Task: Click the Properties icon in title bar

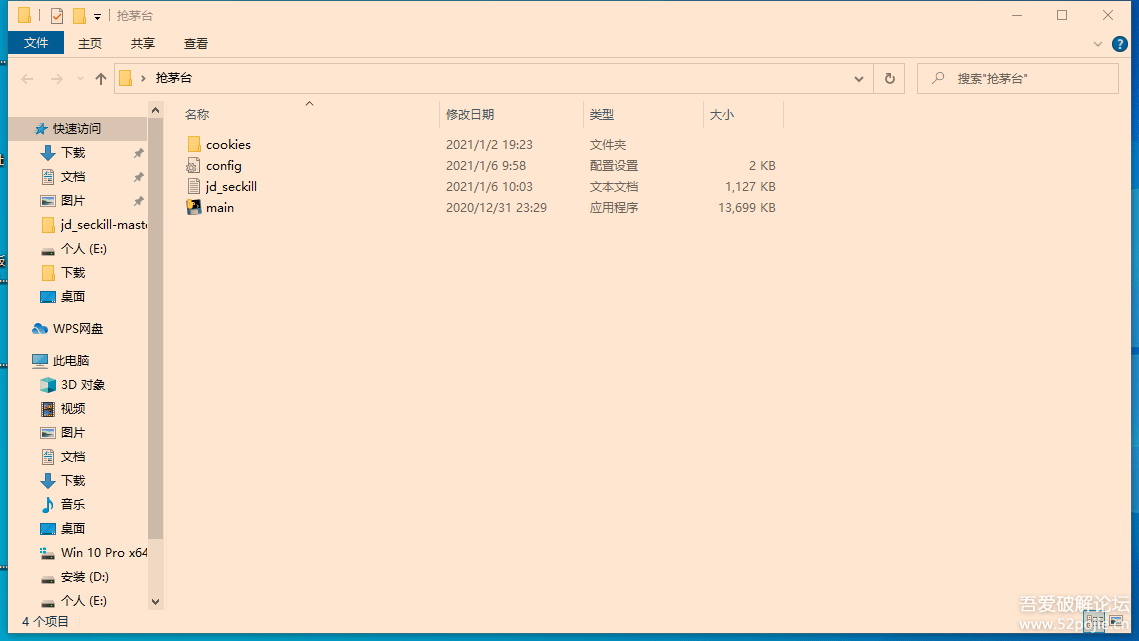Action: (57, 16)
